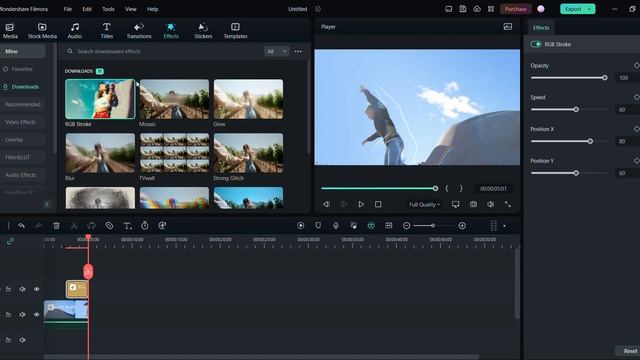This screenshot has height=360, width=640.
Task: Toggle visibility of the video track eye
Action: 36,315
